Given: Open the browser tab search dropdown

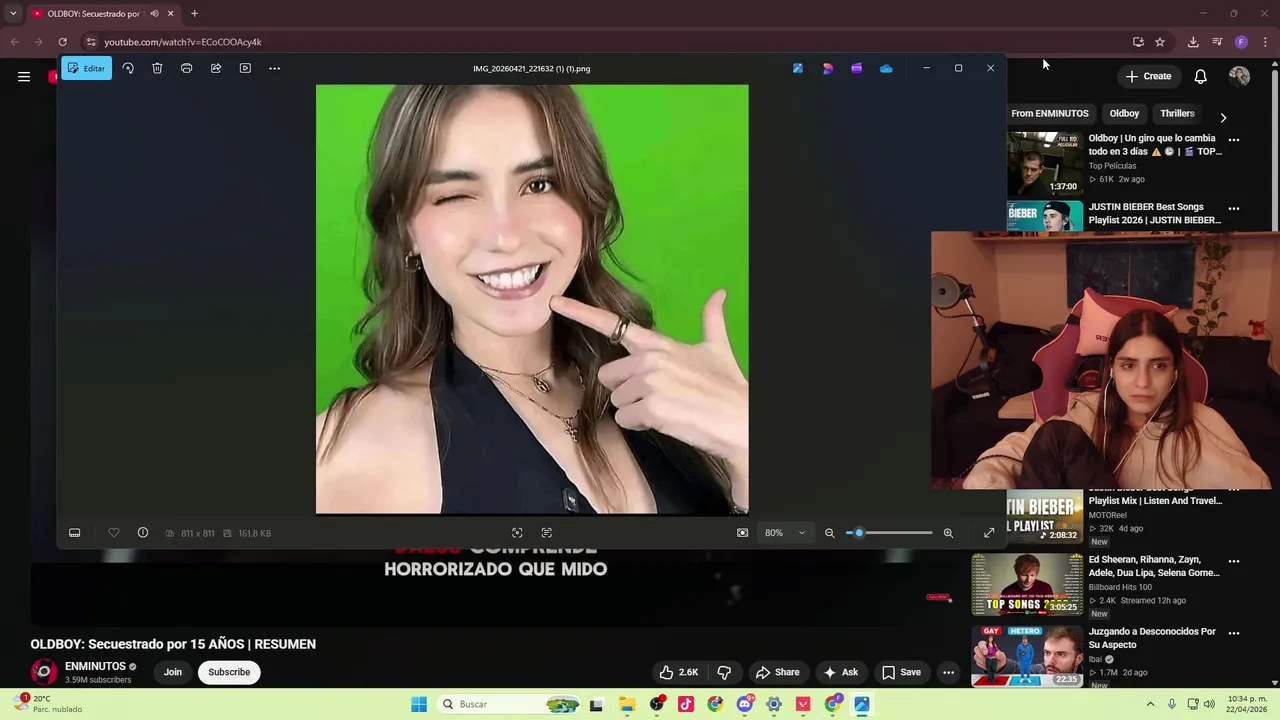Looking at the screenshot, I should 12,13.
